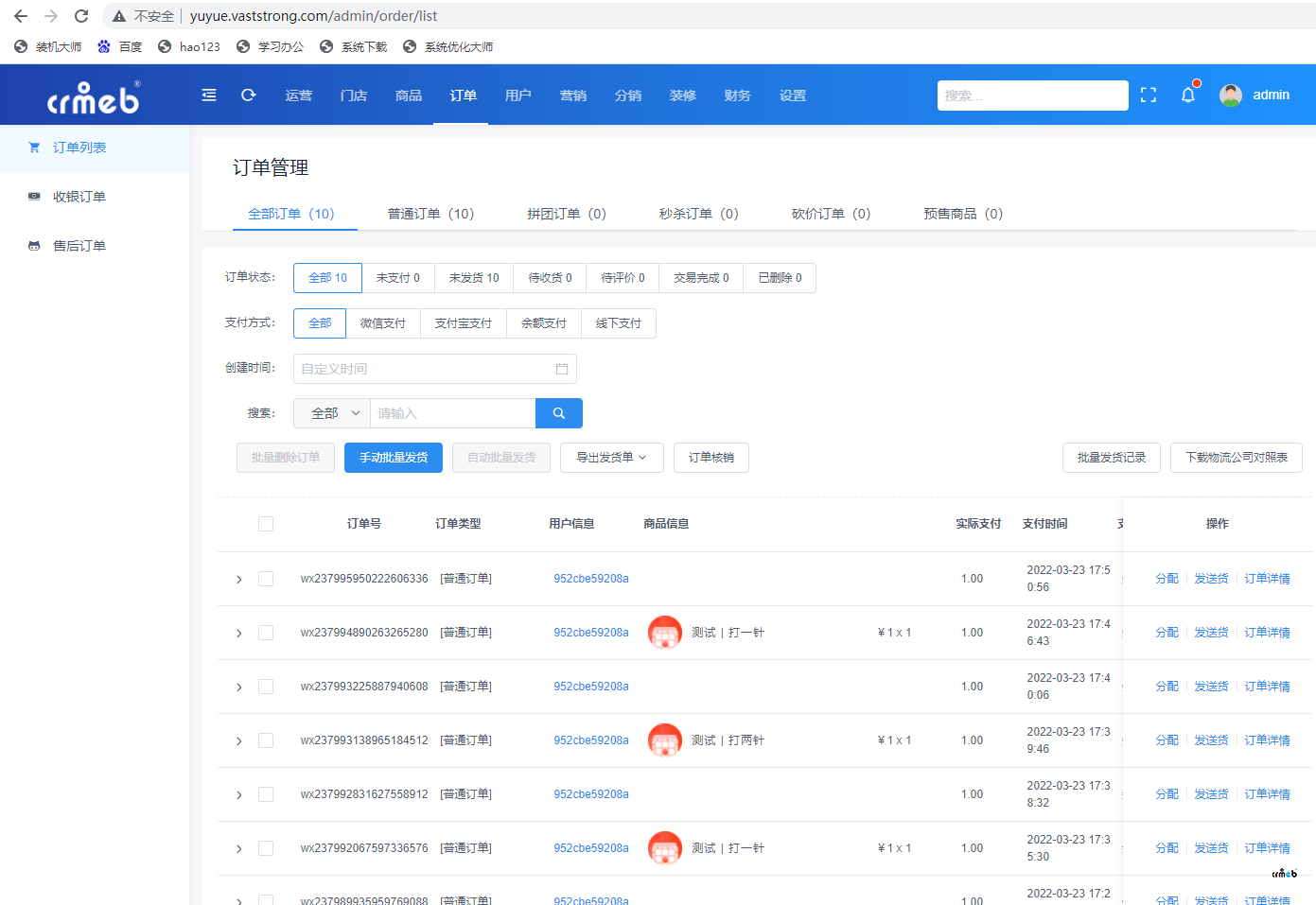Open 售后订单 in the sidebar
The width and height of the screenshot is (1316, 905).
point(79,246)
